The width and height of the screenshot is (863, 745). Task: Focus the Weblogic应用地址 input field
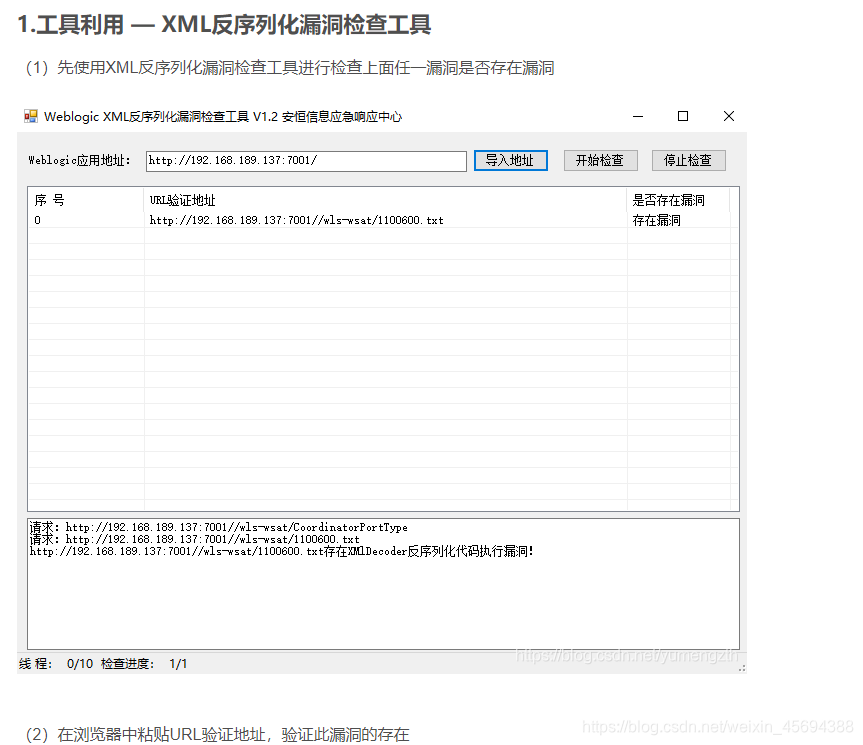pyautogui.click(x=306, y=161)
